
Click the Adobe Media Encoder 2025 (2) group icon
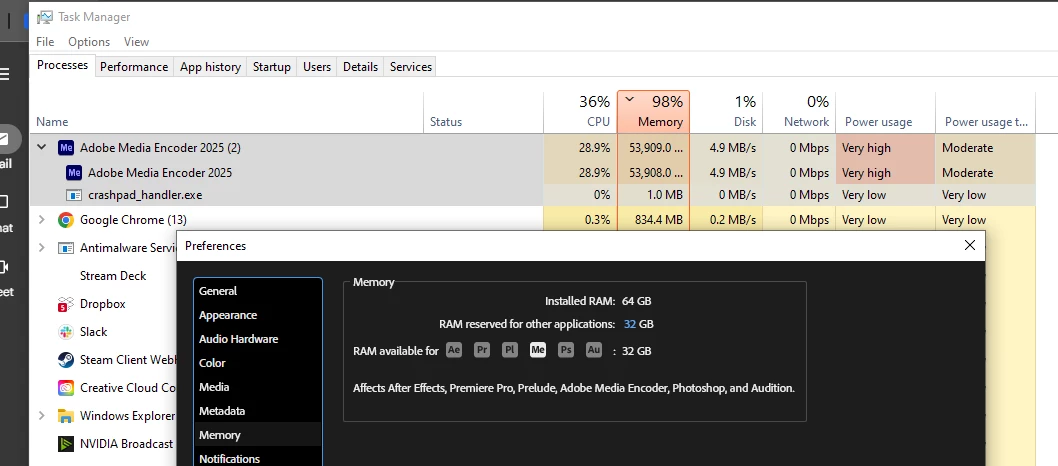click(65, 148)
